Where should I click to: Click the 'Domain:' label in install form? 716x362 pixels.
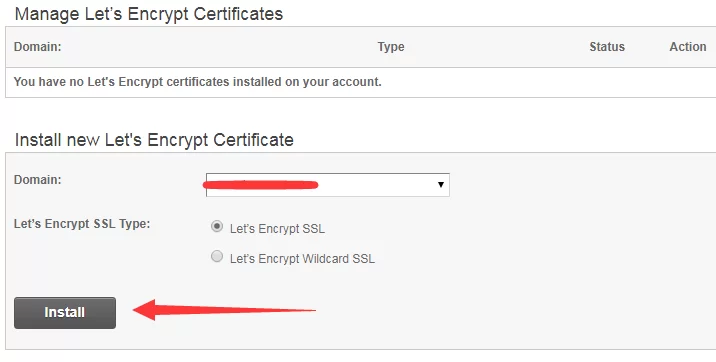click(x=37, y=179)
